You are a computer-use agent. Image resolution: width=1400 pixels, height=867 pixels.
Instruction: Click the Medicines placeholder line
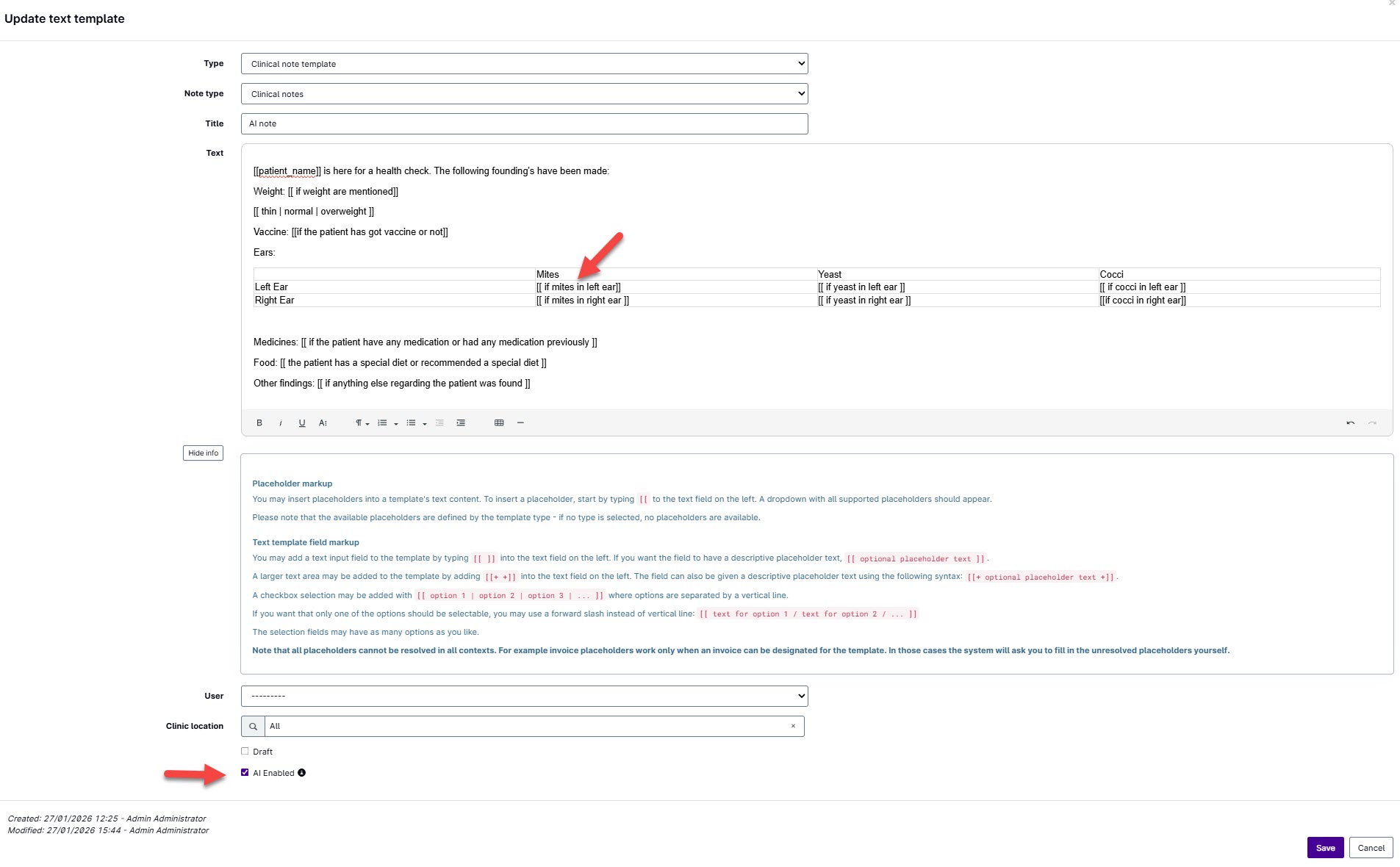(426, 342)
